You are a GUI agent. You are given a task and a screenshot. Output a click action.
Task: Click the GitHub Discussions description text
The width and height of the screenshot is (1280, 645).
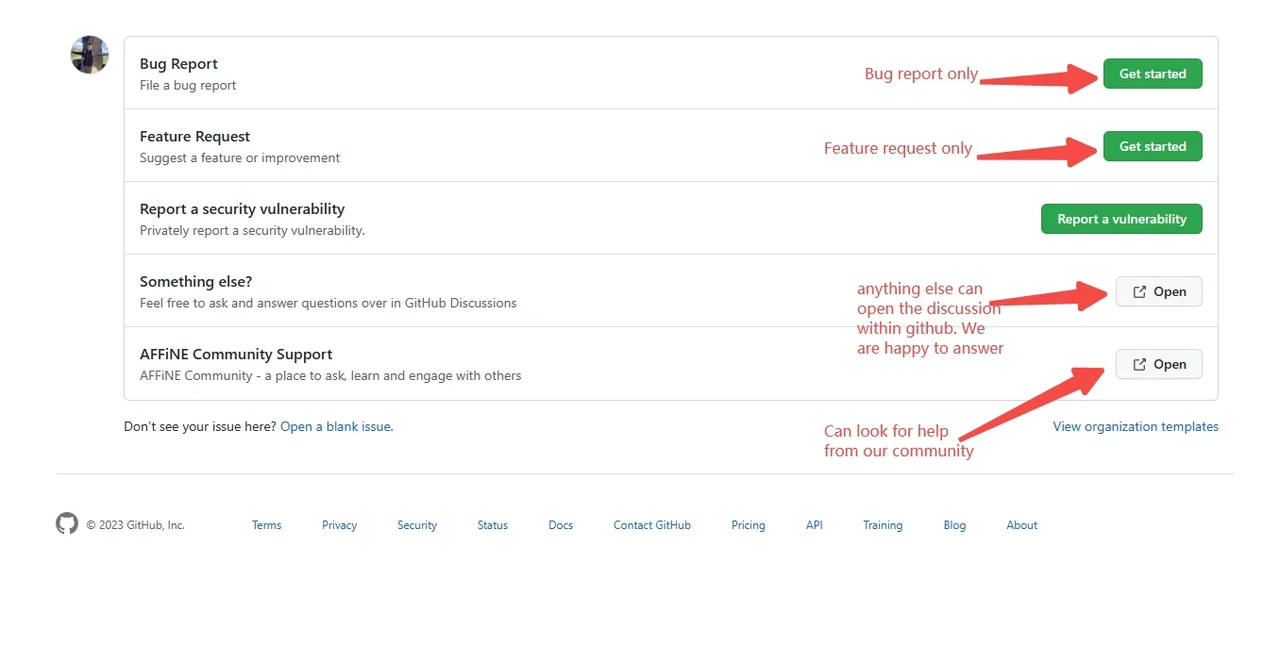click(x=328, y=303)
